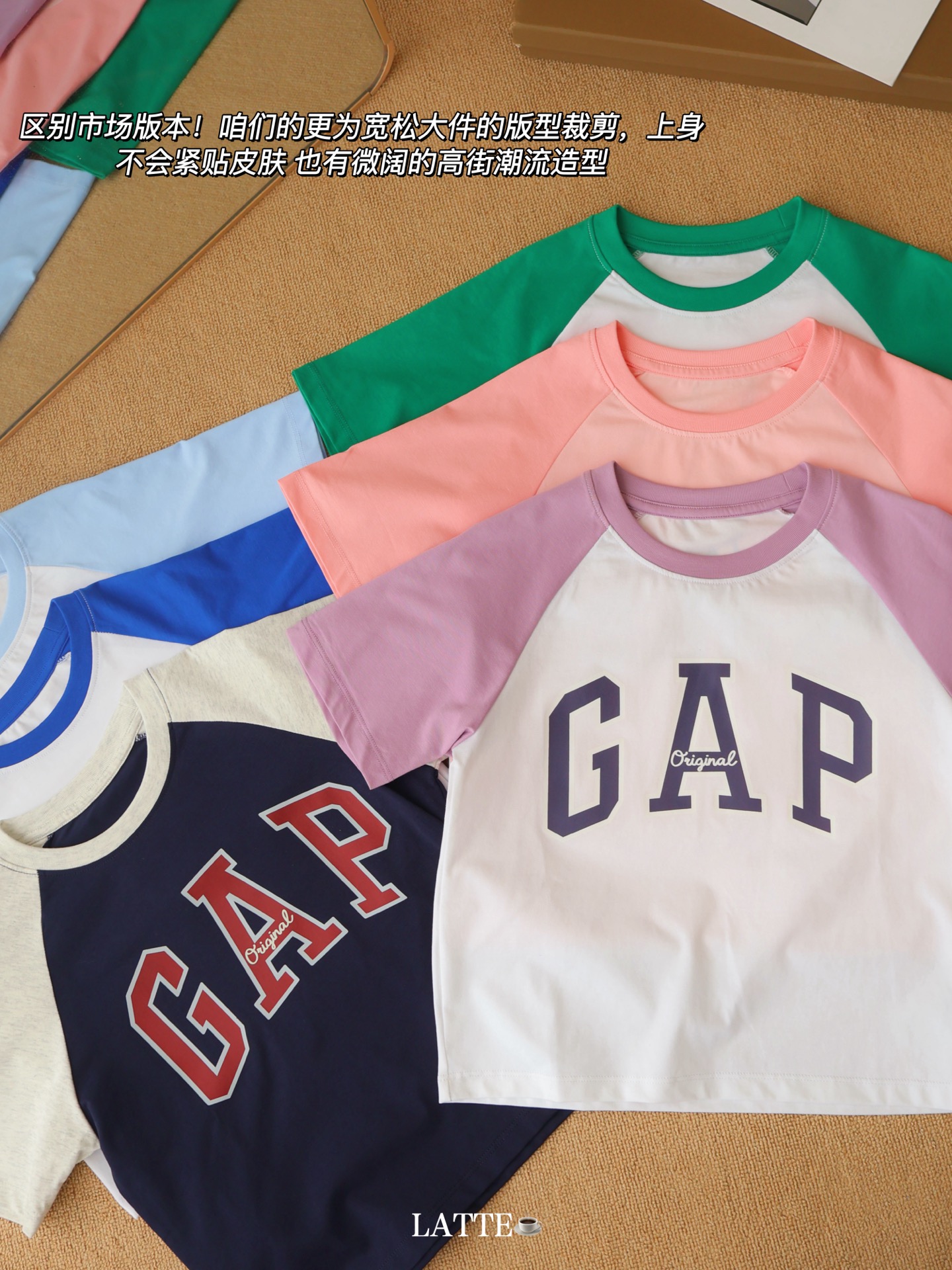
Task: Click the caption line starting with 不会紧贴皮肤
Action: (x=362, y=163)
